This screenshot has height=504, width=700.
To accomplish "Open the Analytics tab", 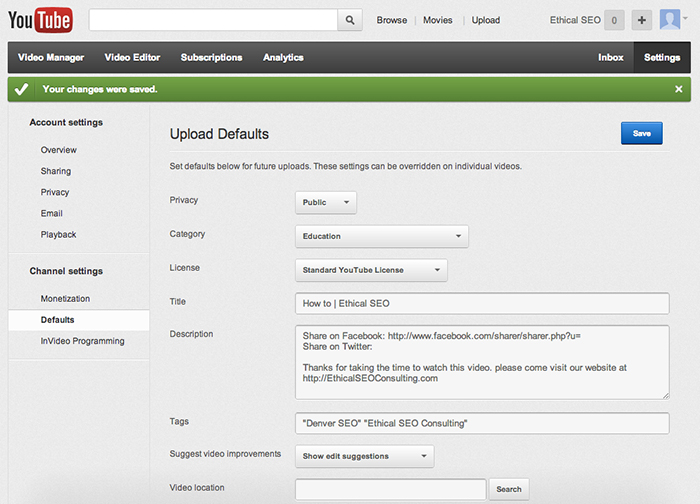I will [283, 58].
